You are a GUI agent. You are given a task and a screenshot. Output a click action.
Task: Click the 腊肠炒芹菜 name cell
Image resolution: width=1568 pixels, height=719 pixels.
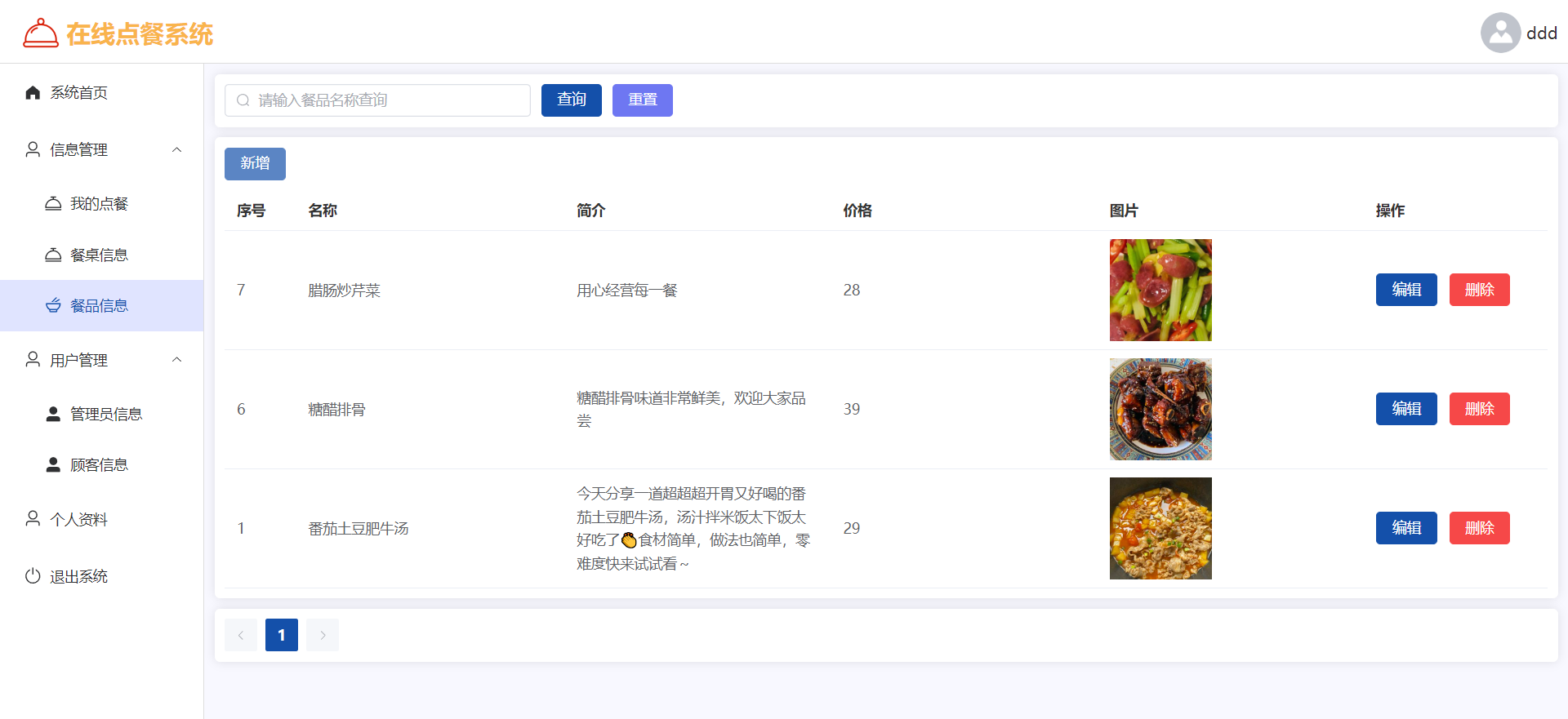(344, 291)
